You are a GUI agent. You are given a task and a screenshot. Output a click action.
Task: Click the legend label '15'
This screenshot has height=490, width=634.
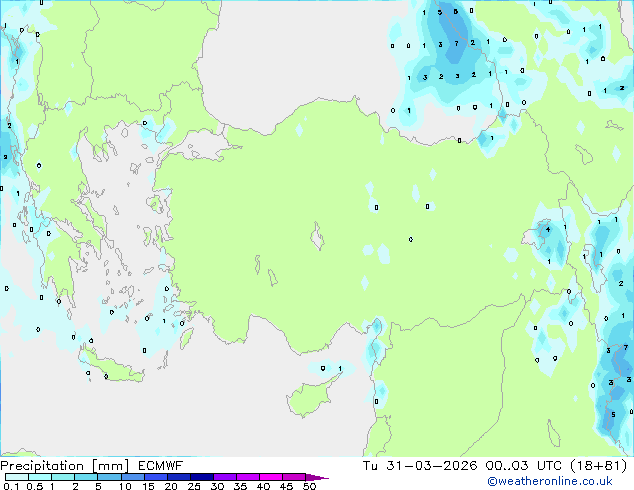click(x=148, y=486)
